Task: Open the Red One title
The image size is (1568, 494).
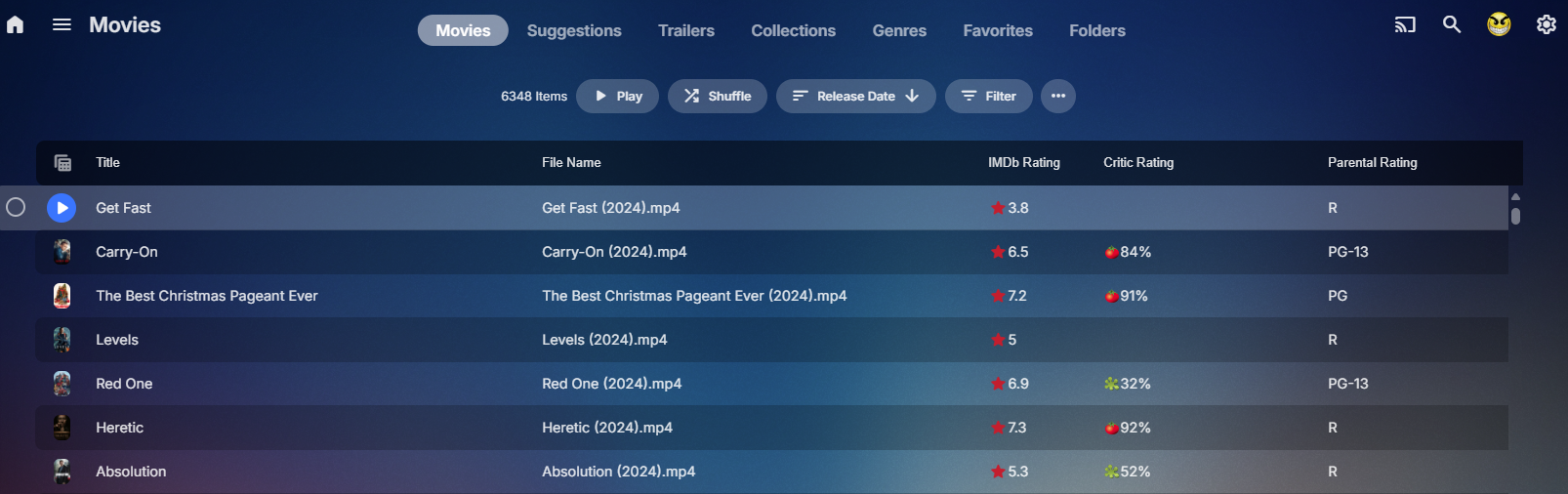Action: coord(124,384)
